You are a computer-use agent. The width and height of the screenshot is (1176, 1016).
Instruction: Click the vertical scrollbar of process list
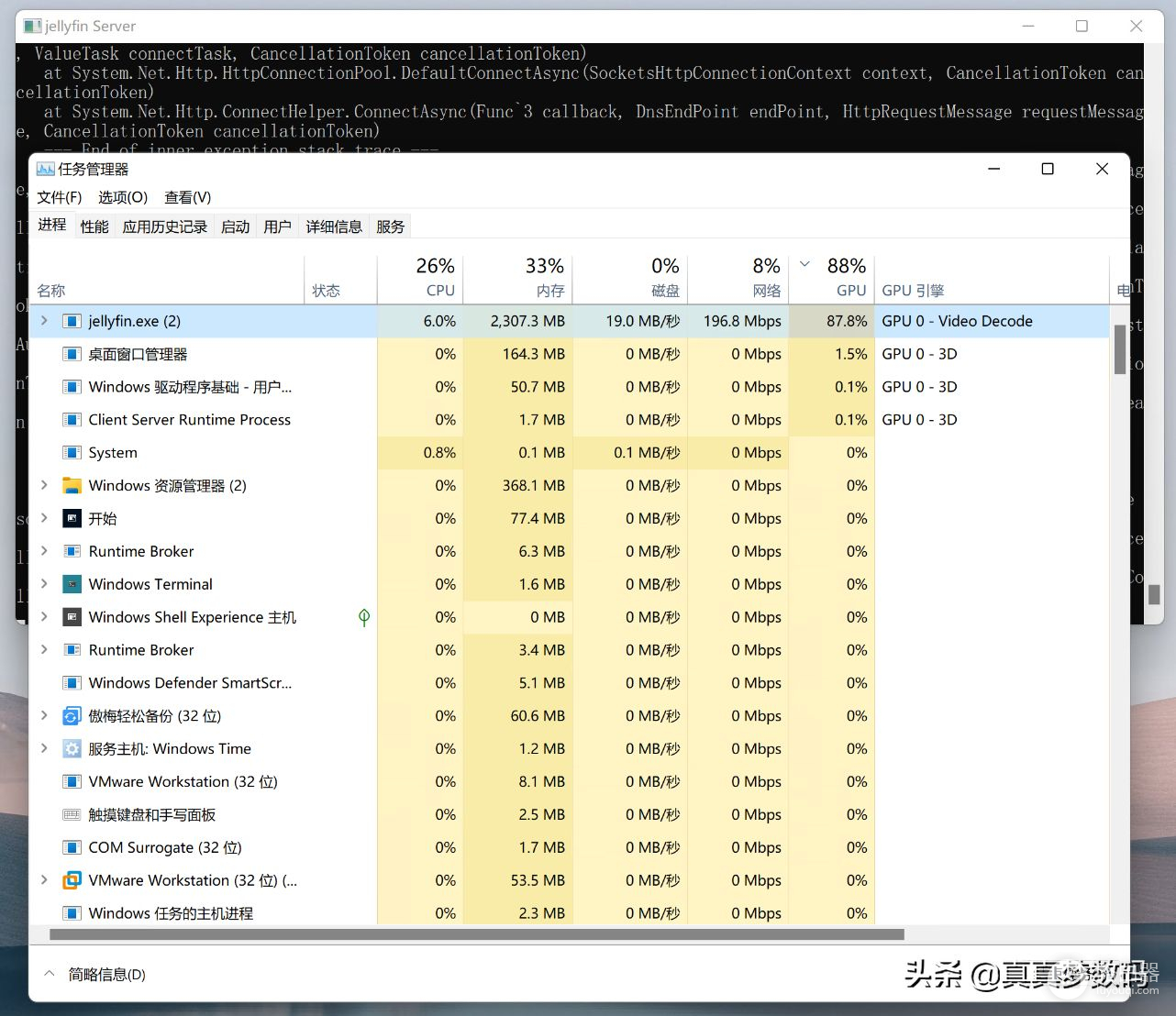(x=1120, y=349)
